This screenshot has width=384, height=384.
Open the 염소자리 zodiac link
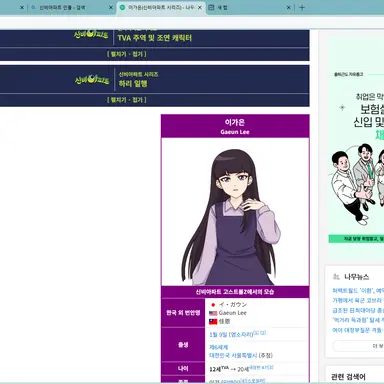pos(242,334)
